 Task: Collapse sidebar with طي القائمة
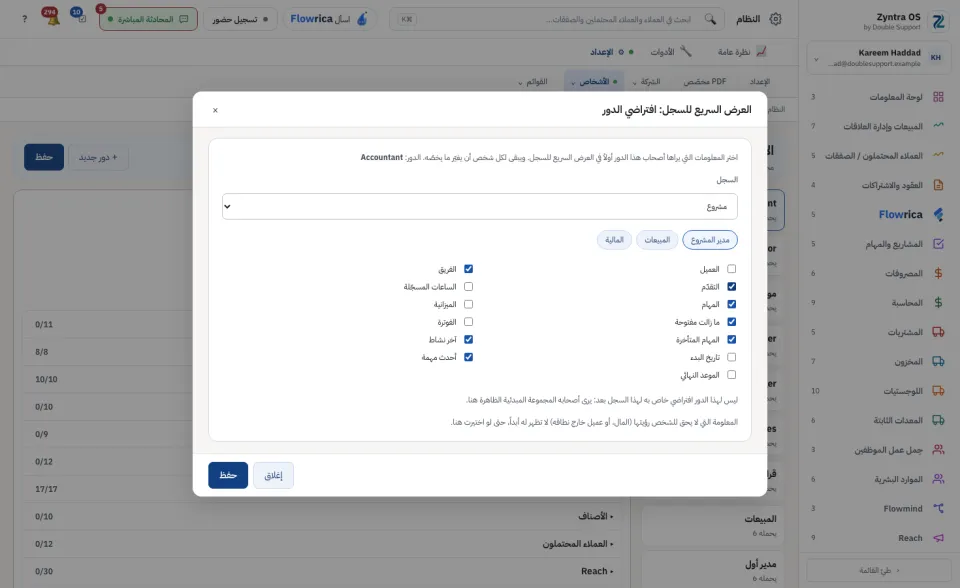tap(879, 570)
